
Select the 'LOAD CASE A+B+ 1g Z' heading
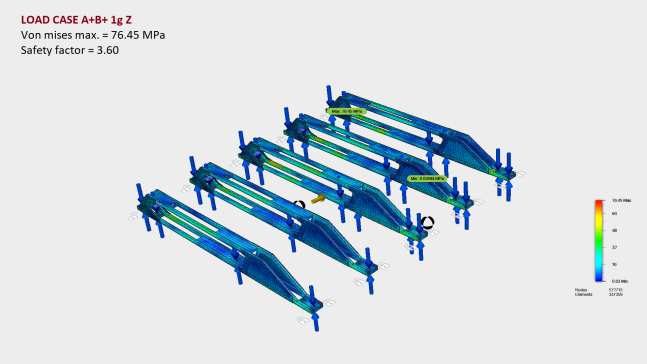[x=76, y=20]
